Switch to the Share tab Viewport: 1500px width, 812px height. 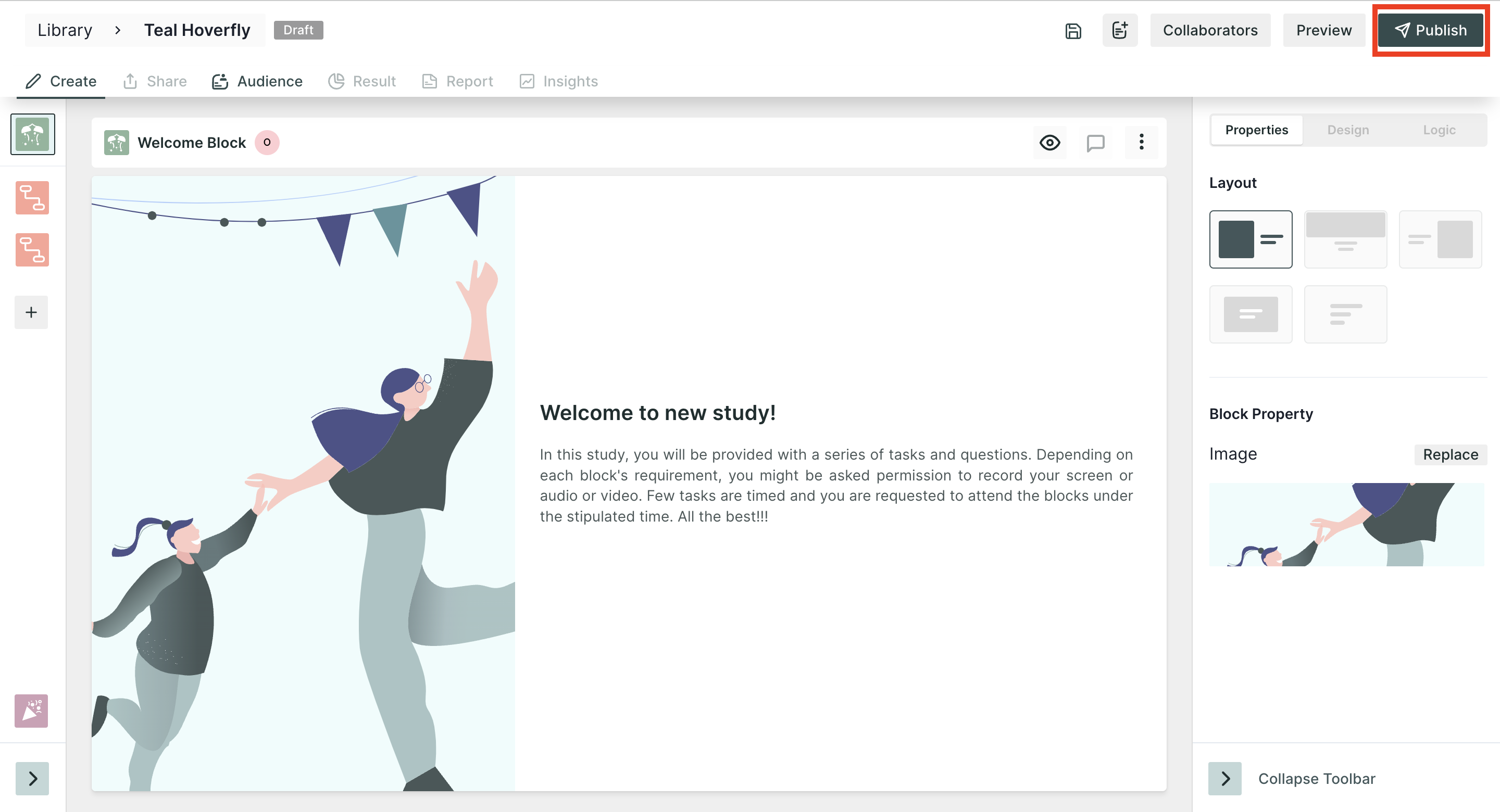155,82
